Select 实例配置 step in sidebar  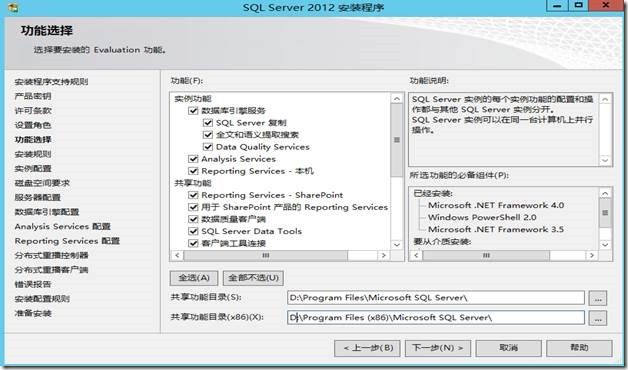tap(33, 169)
